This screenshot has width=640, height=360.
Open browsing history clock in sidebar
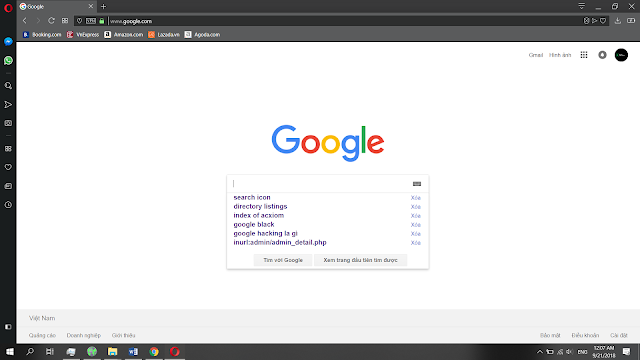pos(8,205)
